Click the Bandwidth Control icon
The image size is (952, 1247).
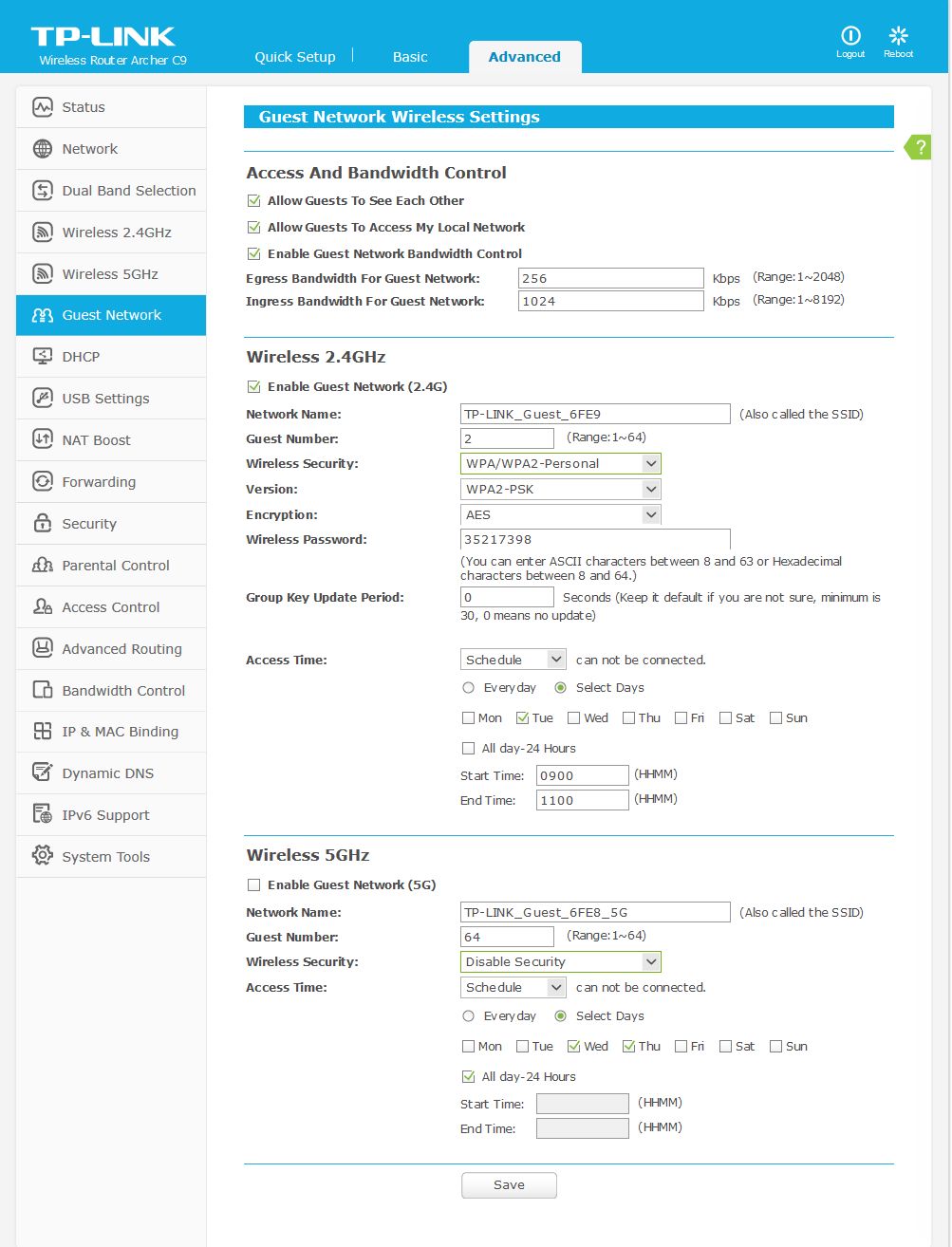point(43,691)
